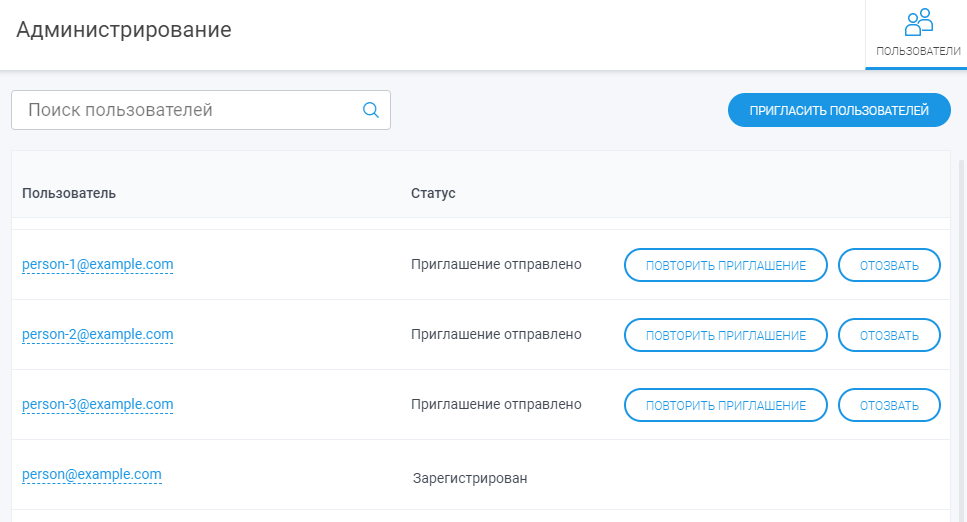Viewport: 967px width, 522px height.
Task: Select the Зарегистрирован status text
Action: coord(470,478)
